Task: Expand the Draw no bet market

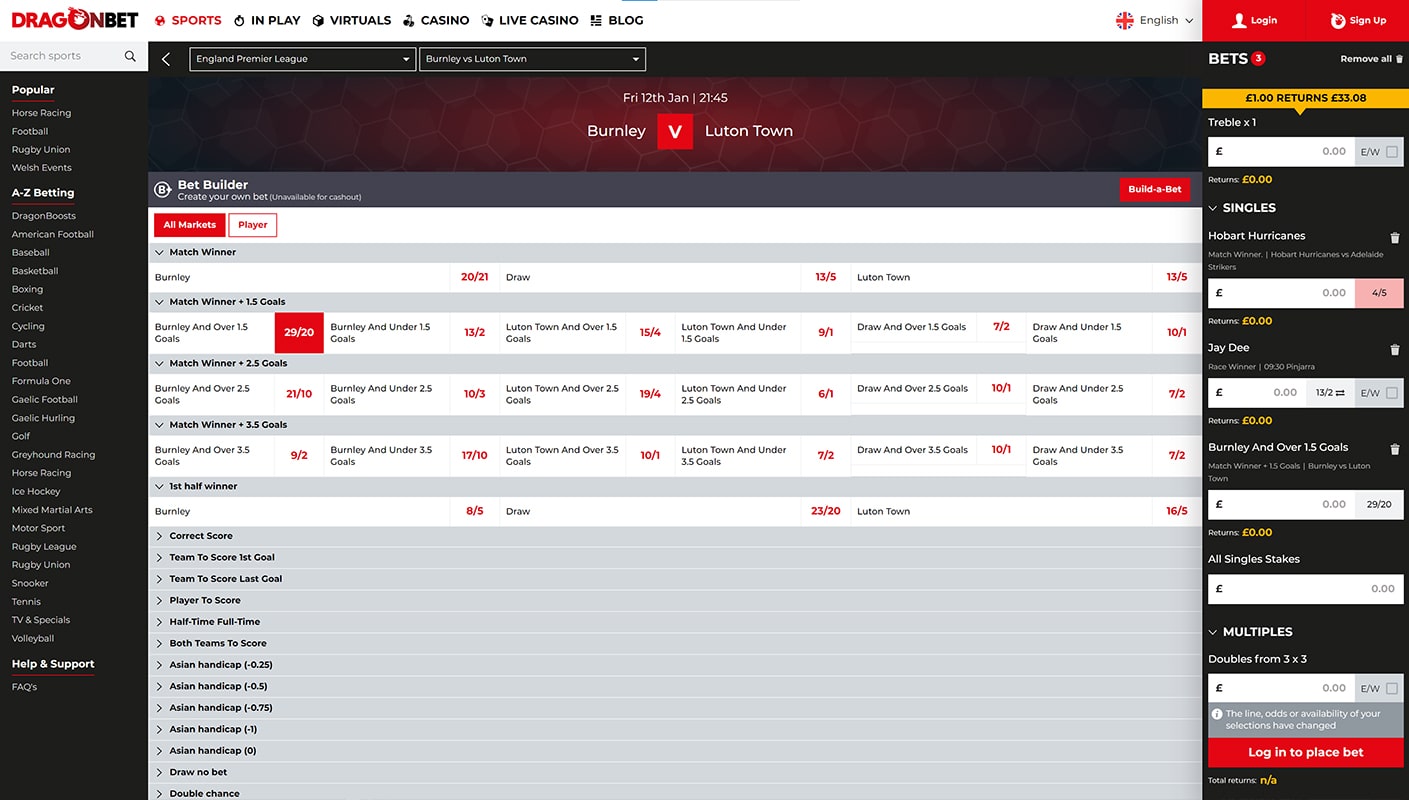Action: (675, 772)
